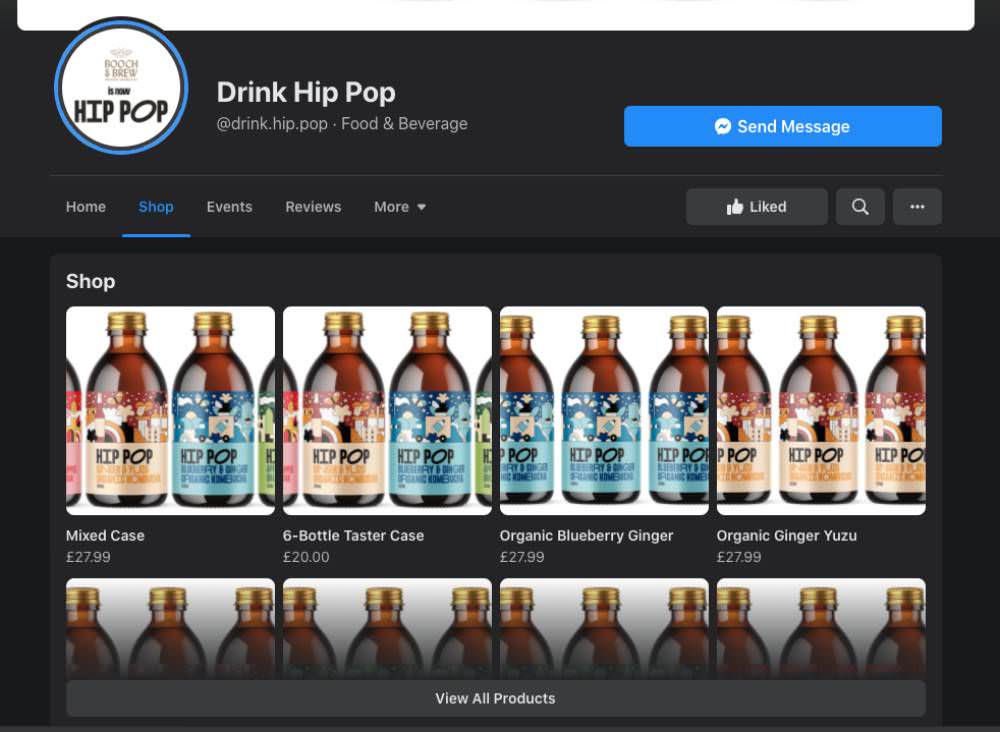Viewport: 1000px width, 732px height.
Task: Click the 6-Bottle Taster Case image
Action: coord(387,411)
